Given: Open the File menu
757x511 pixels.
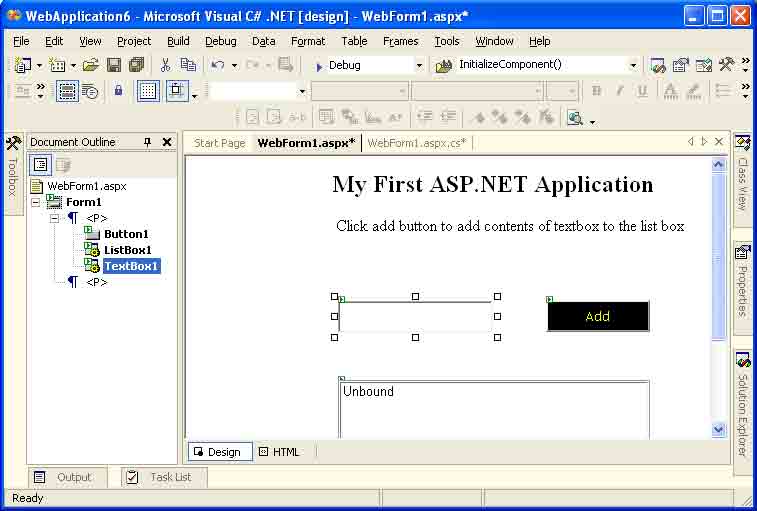Looking at the screenshot, I should pyautogui.click(x=21, y=42).
